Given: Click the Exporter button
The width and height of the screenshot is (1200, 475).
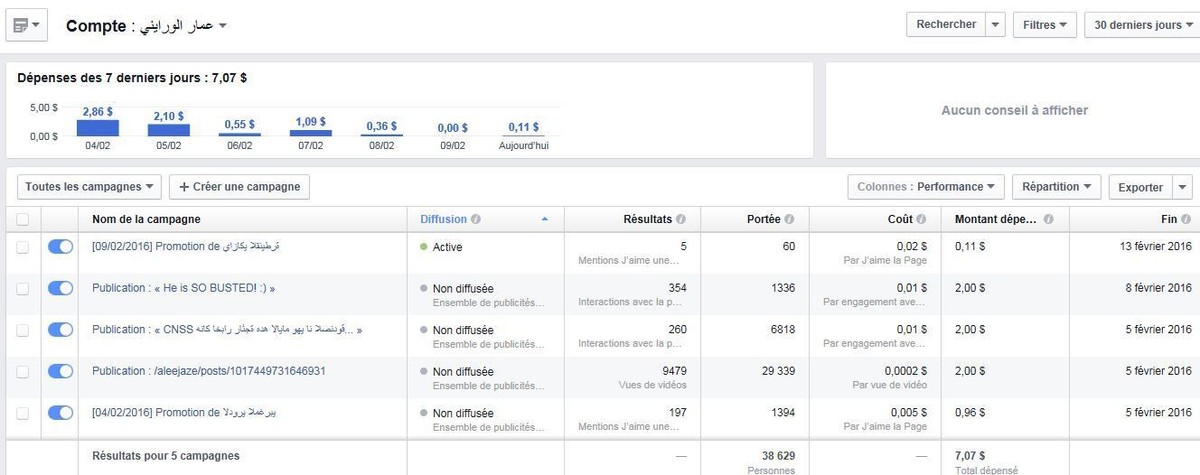Looking at the screenshot, I should [1141, 187].
